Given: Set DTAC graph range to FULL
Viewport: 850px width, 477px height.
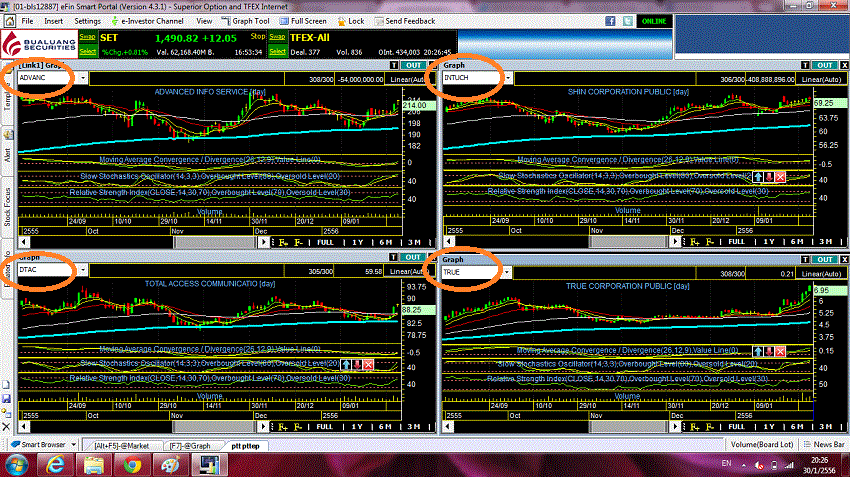Looking at the screenshot, I should pyautogui.click(x=324, y=427).
